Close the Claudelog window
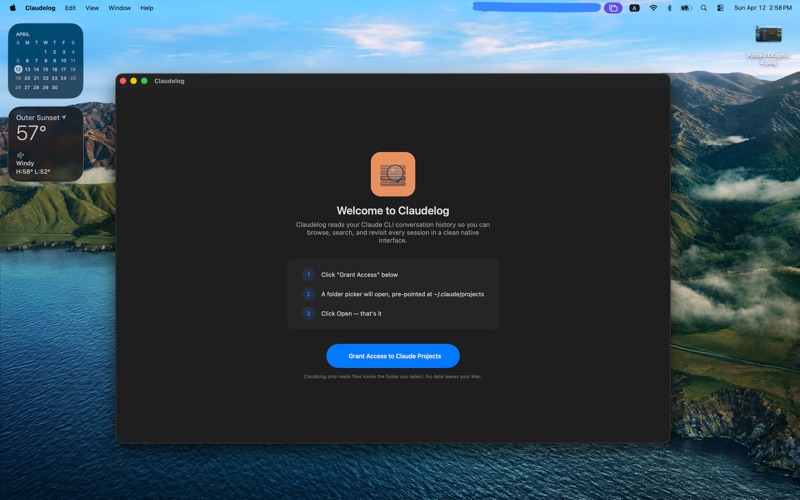The height and width of the screenshot is (500, 800). click(x=123, y=81)
